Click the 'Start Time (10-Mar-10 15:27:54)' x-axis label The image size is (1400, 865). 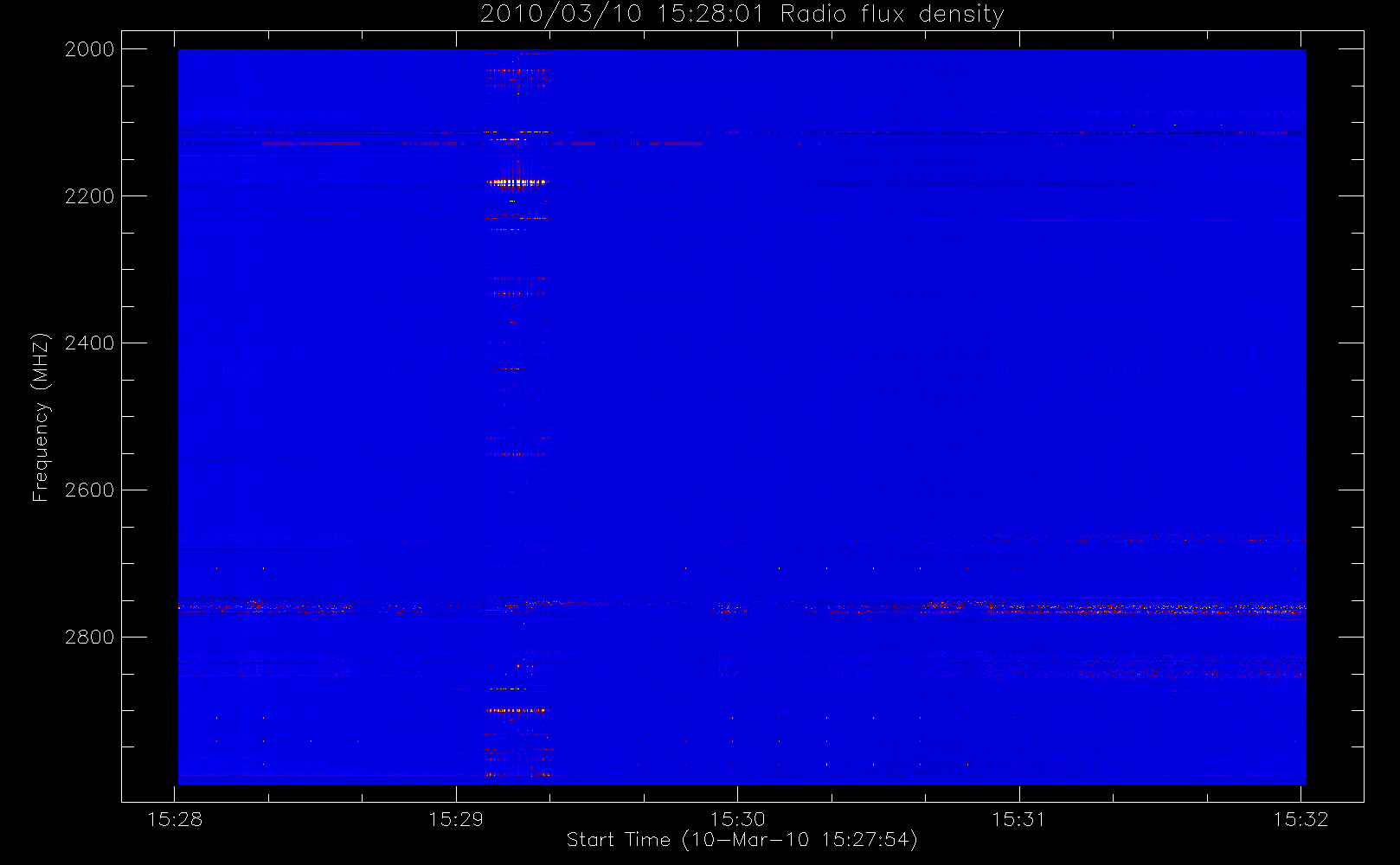pos(742,840)
